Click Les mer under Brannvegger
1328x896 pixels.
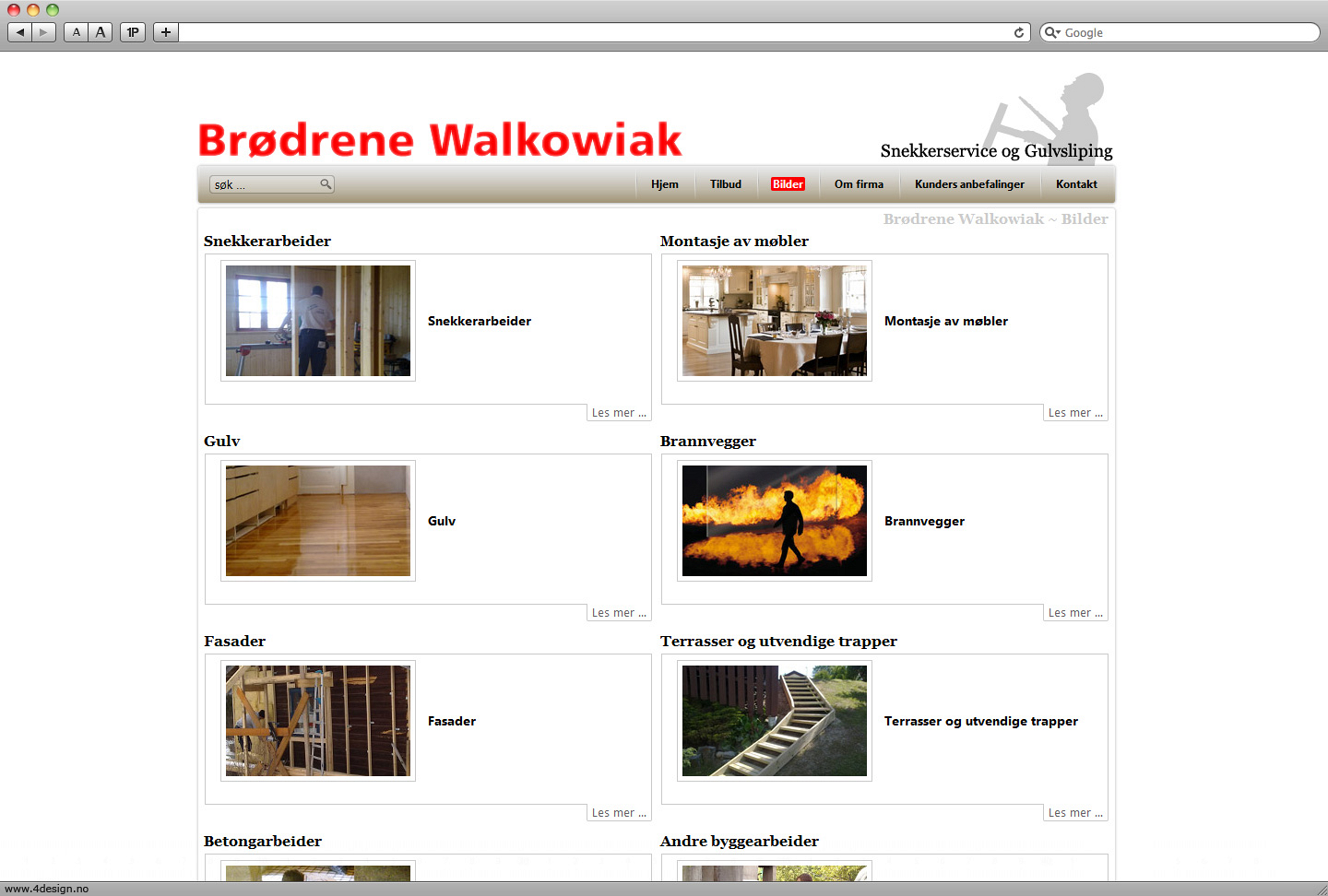coord(1075,613)
